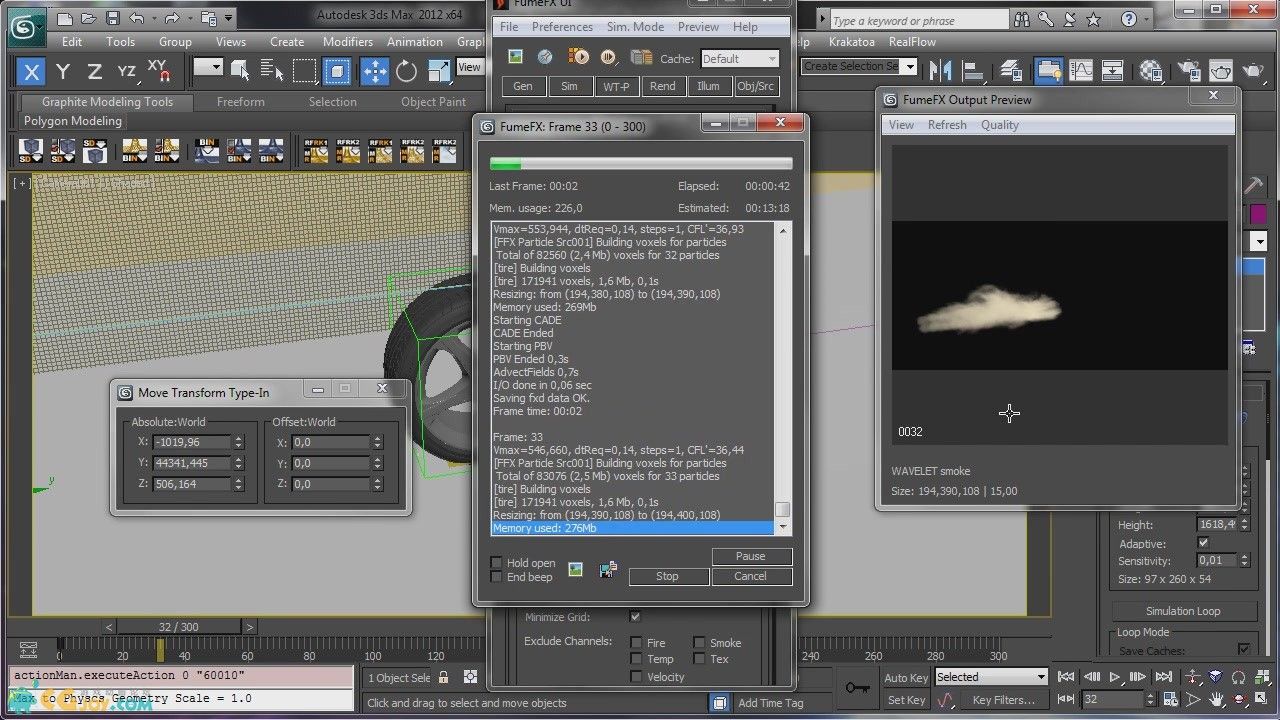Select the Select Object tool

[x=240, y=70]
